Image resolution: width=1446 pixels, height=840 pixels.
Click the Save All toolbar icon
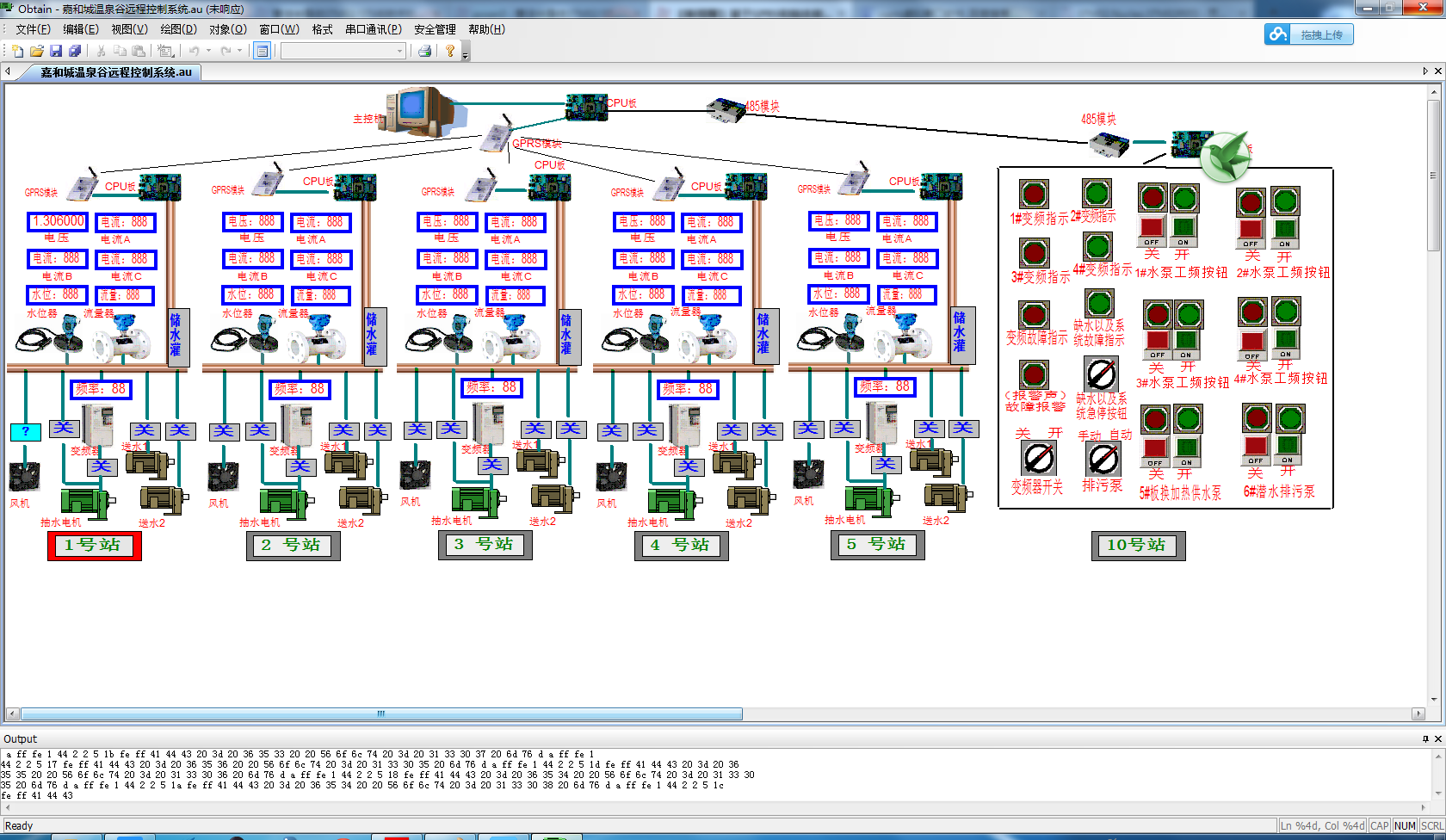75,51
